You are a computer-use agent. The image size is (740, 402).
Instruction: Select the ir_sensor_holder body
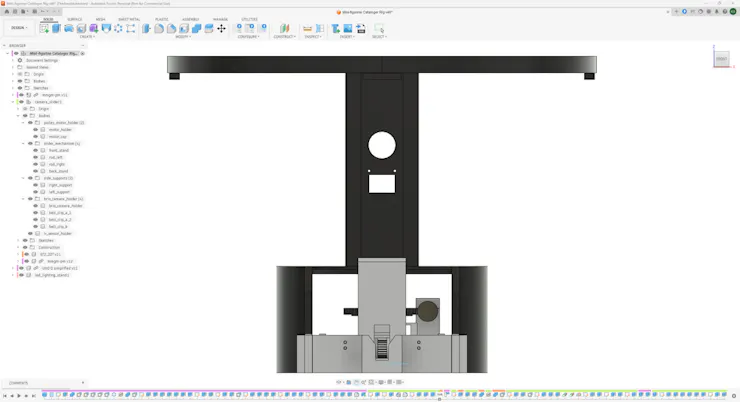point(58,234)
